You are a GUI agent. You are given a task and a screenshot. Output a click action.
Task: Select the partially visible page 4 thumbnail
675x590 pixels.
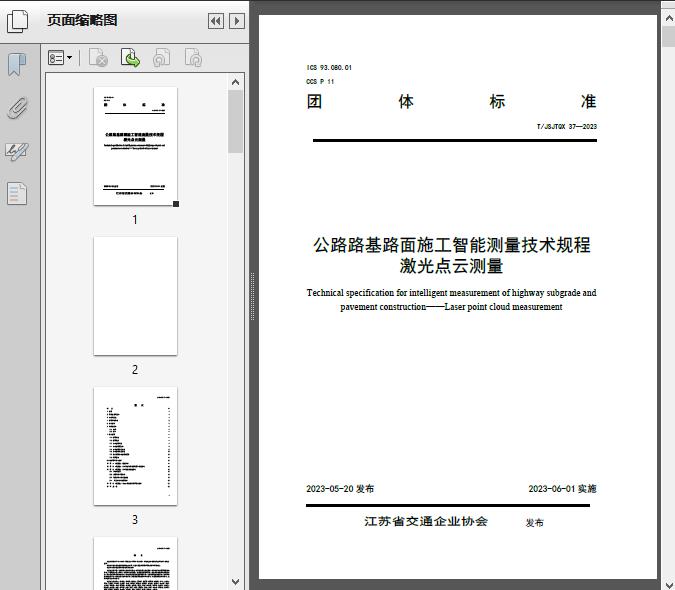click(x=135, y=563)
